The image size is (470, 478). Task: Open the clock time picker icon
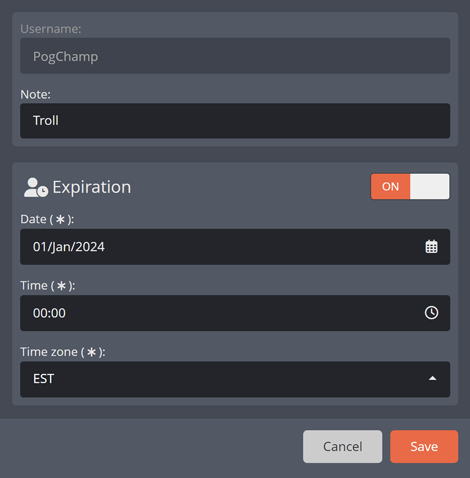point(431,313)
